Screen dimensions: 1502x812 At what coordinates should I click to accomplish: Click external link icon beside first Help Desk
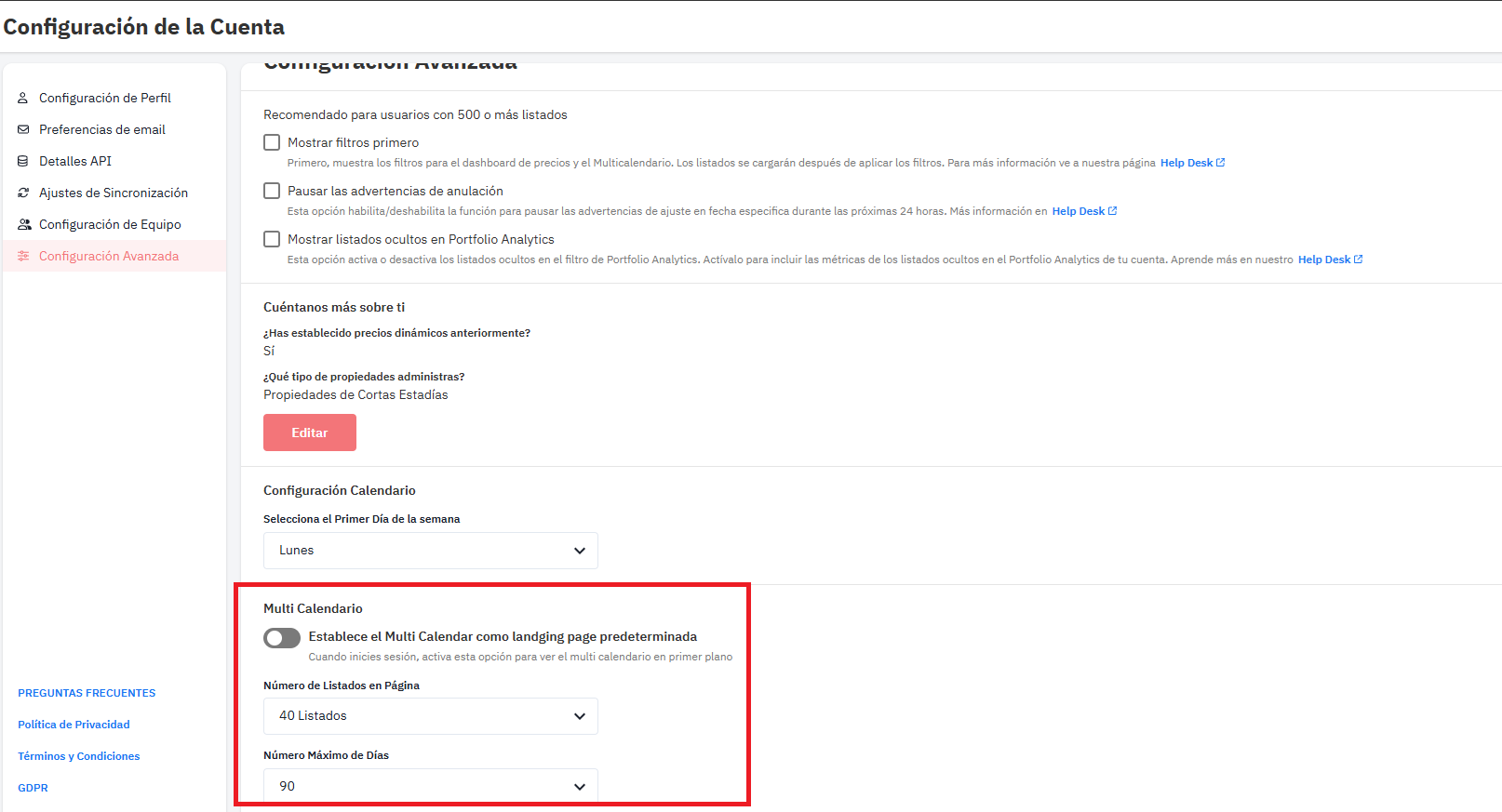pos(1221,163)
